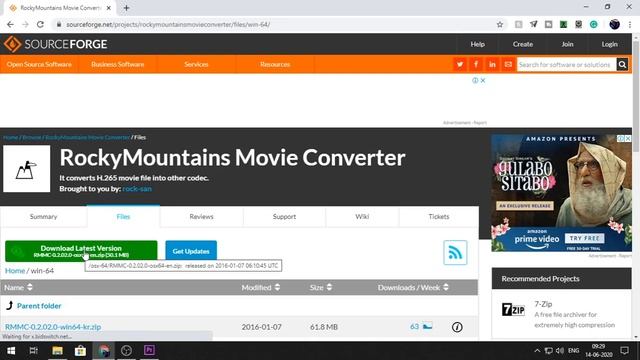Sort files by Size column

[x=321, y=287]
